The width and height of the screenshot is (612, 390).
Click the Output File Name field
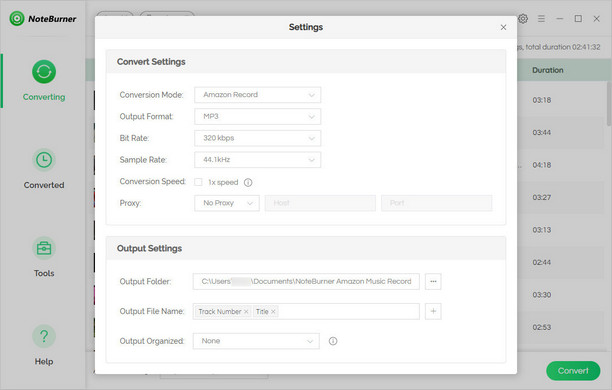coord(306,311)
